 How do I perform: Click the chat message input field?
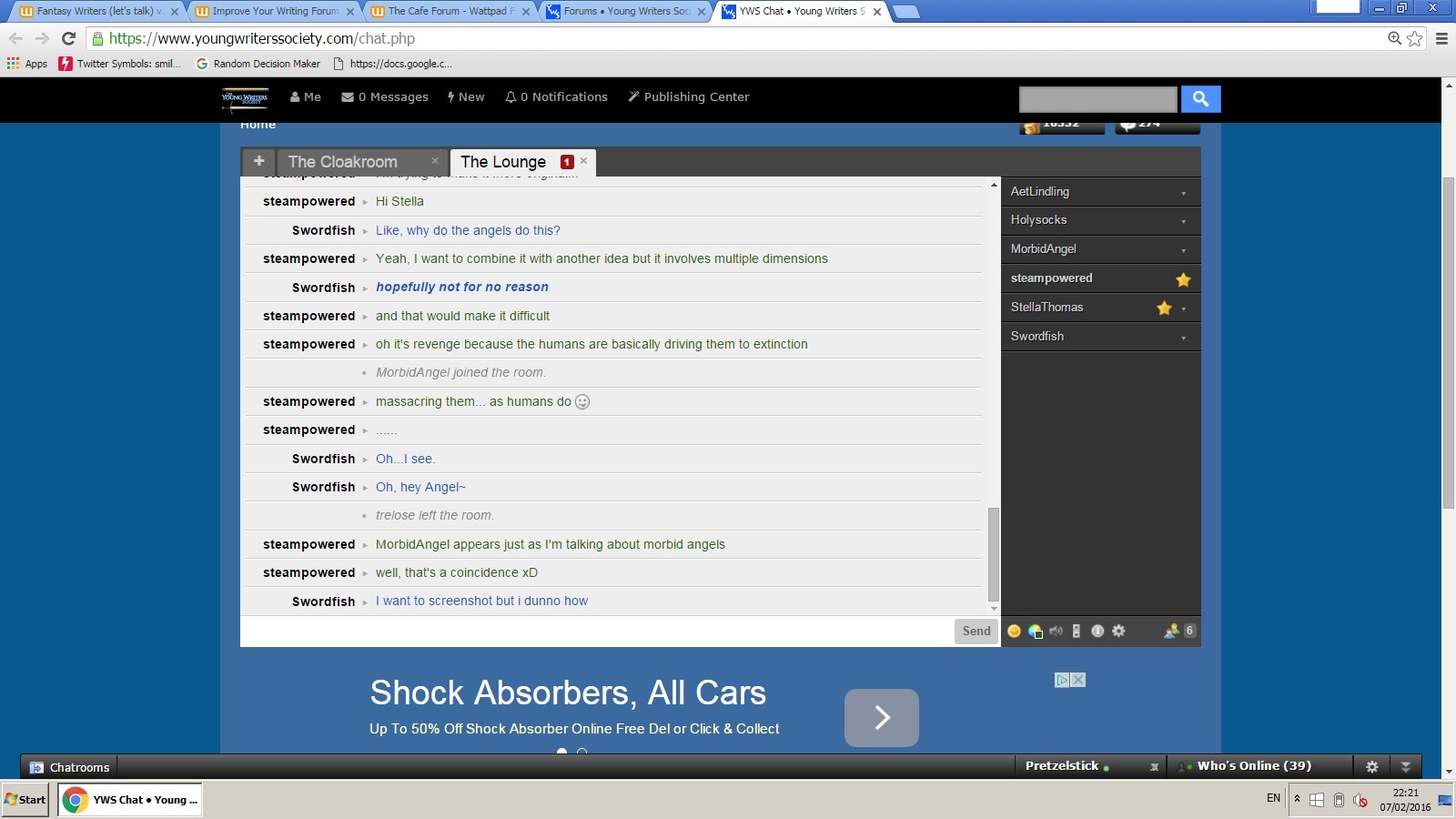click(x=597, y=631)
